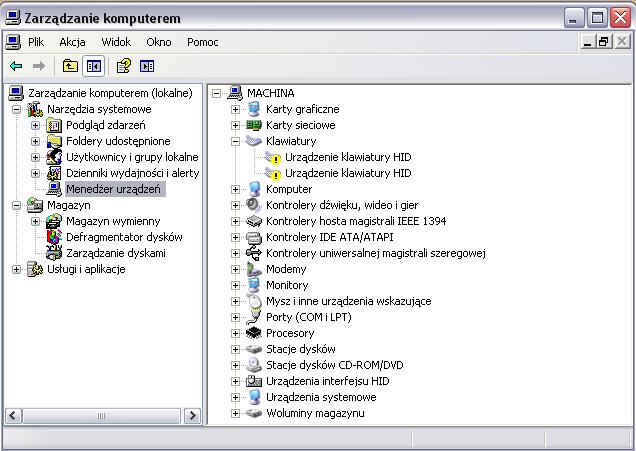The width and height of the screenshot is (636, 451).
Task: Click the Kontrolery hosta magistrali IEEE 1394 label
Action: [356, 221]
